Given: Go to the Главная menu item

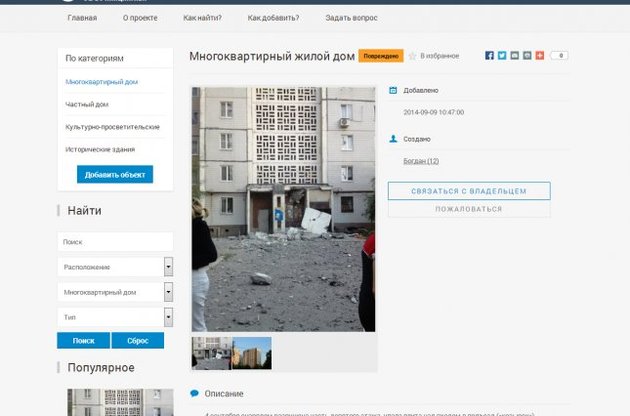Looking at the screenshot, I should coord(82,18).
